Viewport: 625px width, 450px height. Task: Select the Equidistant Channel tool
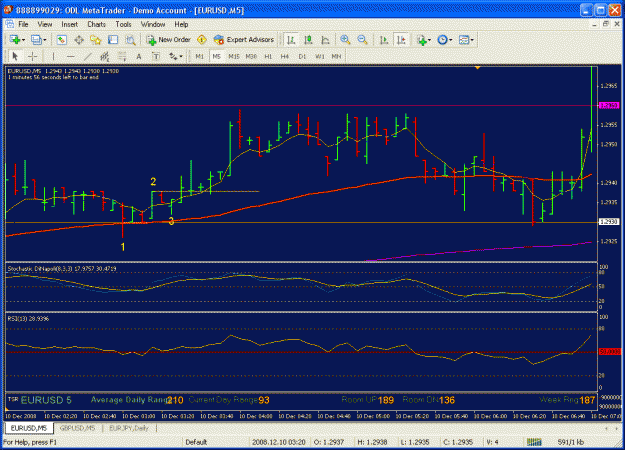[x=105, y=57]
